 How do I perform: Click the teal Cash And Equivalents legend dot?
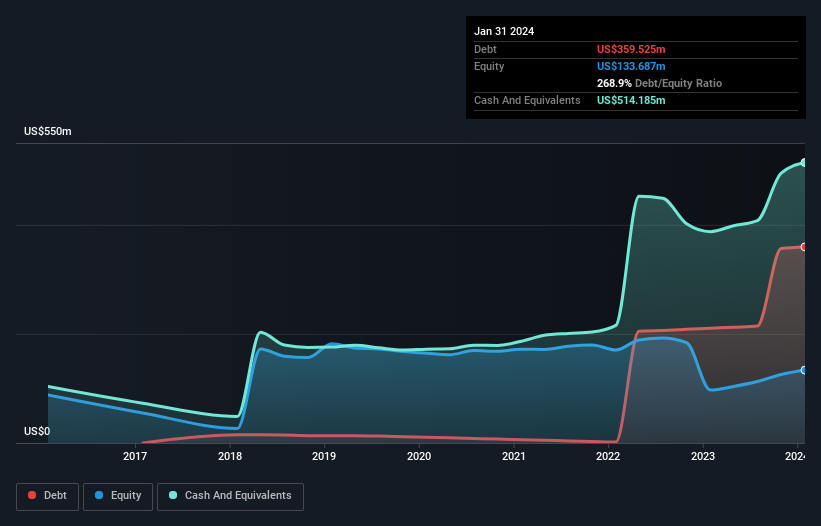click(173, 495)
